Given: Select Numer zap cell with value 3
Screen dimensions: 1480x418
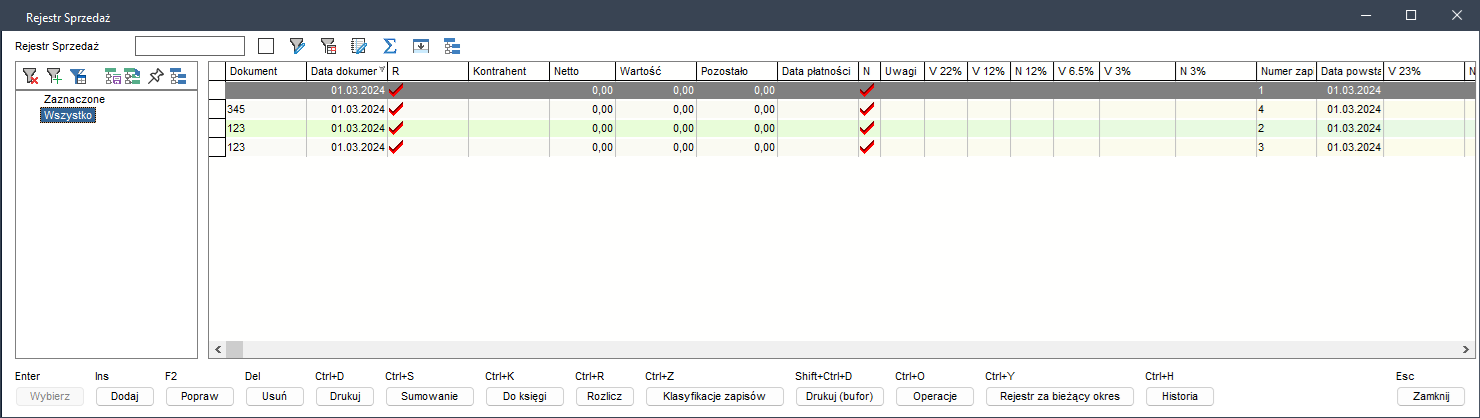Looking at the screenshot, I should tap(1287, 147).
